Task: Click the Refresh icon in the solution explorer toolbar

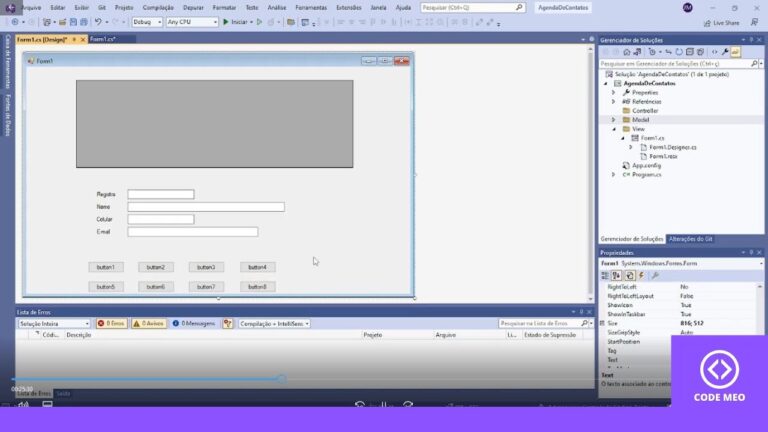Action: pos(679,52)
